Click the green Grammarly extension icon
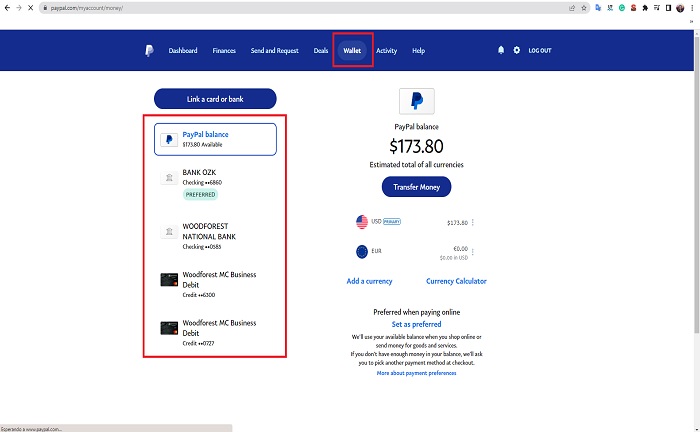Screen dimensions: 700x432 point(621,8)
